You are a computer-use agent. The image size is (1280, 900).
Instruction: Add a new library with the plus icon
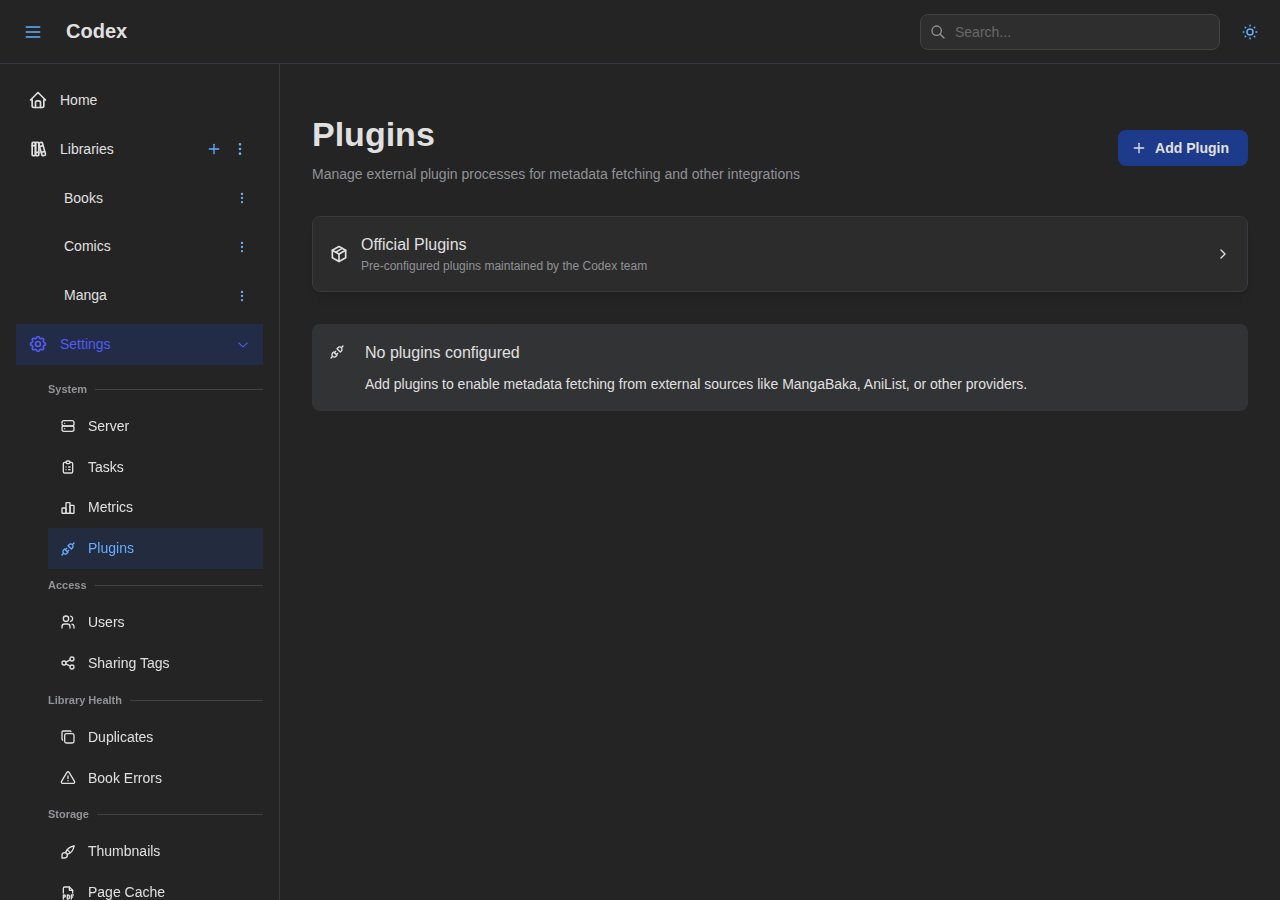click(214, 149)
